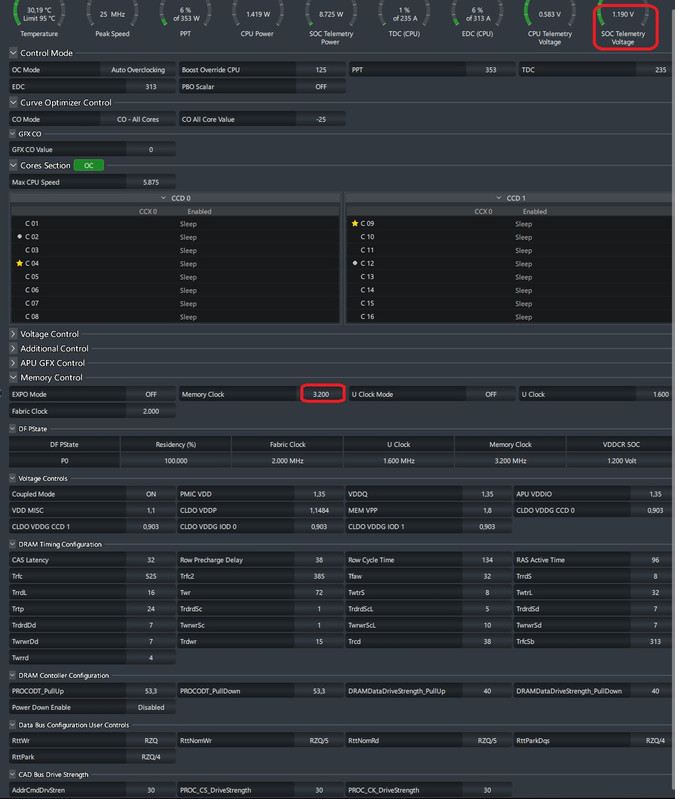This screenshot has height=799, width=675.
Task: Click the Boost Override CPU value 125
Action: (x=320, y=70)
